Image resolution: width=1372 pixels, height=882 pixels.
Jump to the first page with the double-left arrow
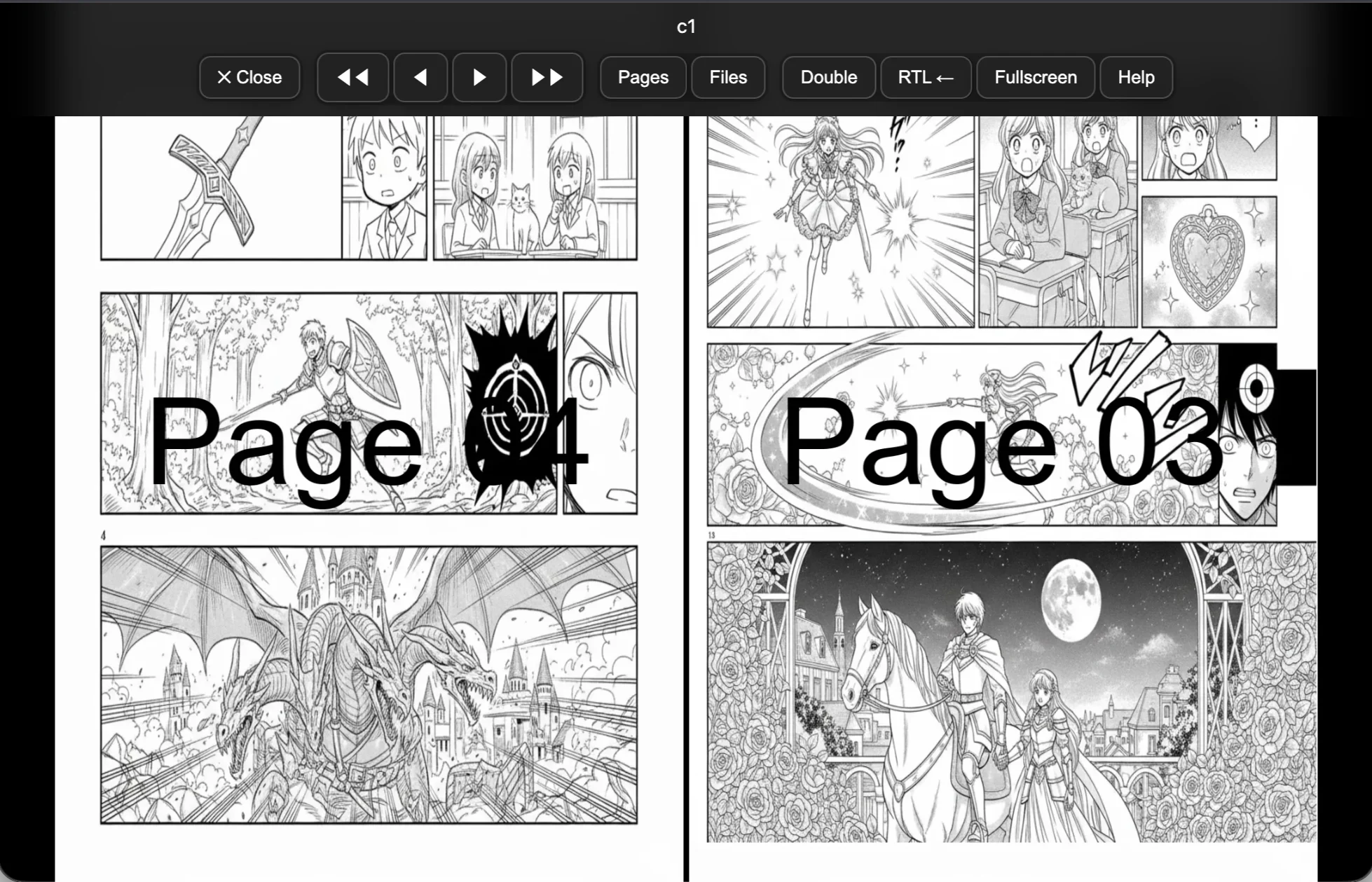click(352, 77)
